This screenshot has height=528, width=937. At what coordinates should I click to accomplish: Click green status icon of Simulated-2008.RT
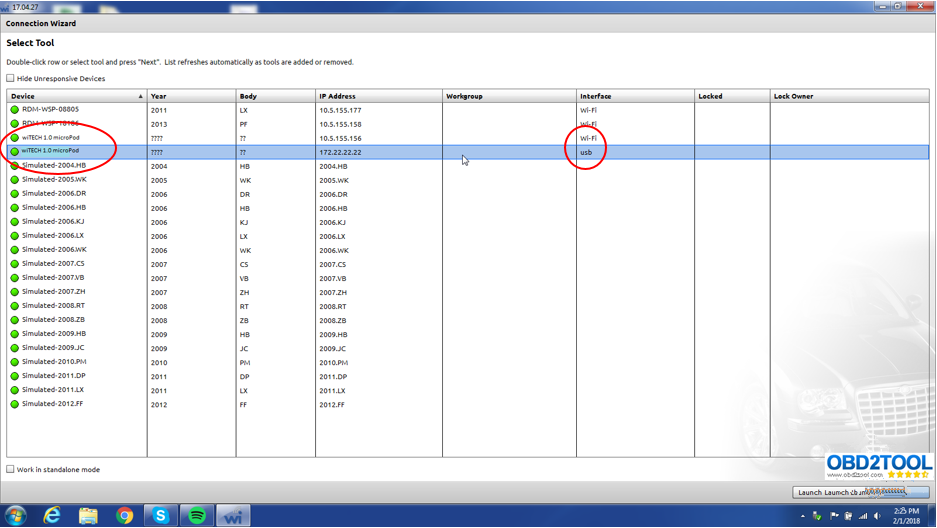pos(14,306)
